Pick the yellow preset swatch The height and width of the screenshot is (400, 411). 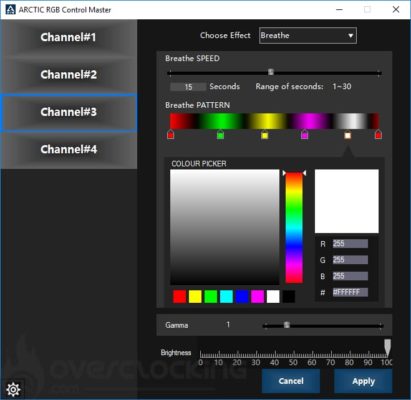tap(195, 297)
